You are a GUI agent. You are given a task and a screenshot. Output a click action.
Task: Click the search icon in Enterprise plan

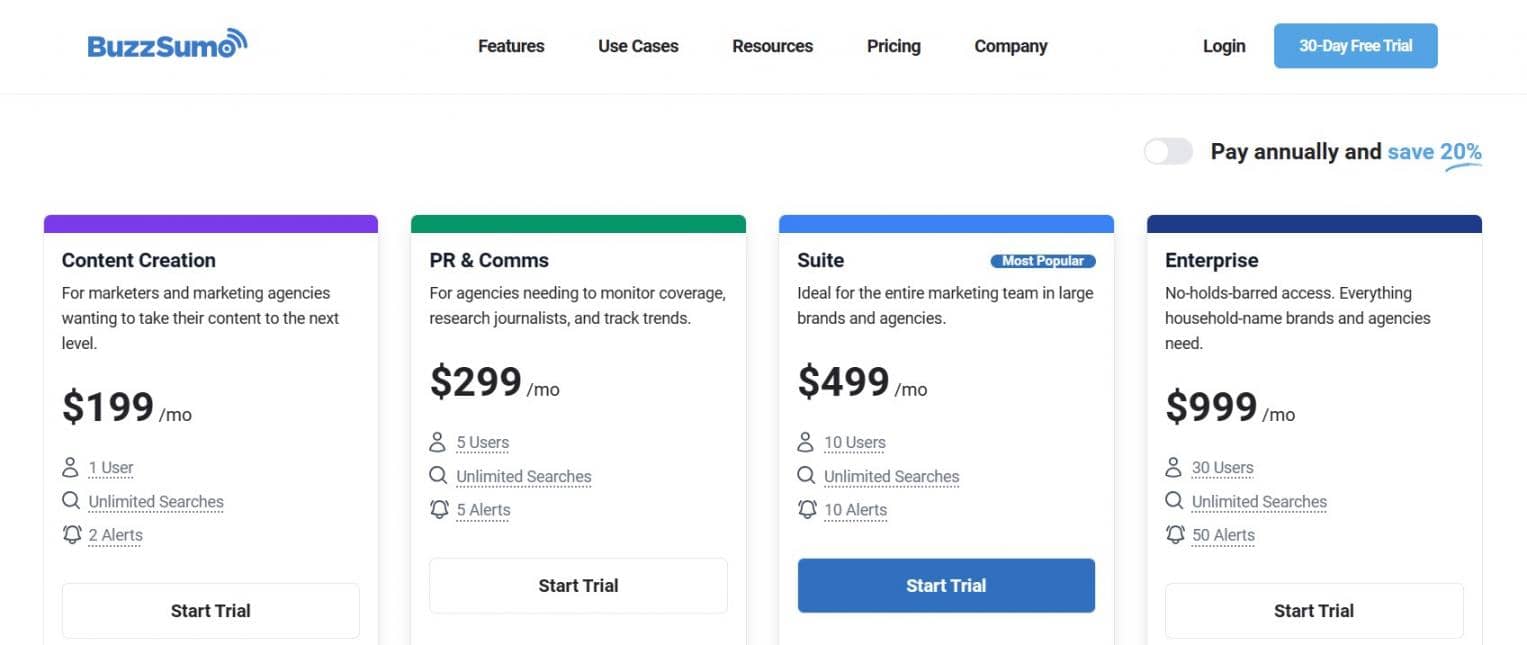point(1174,501)
